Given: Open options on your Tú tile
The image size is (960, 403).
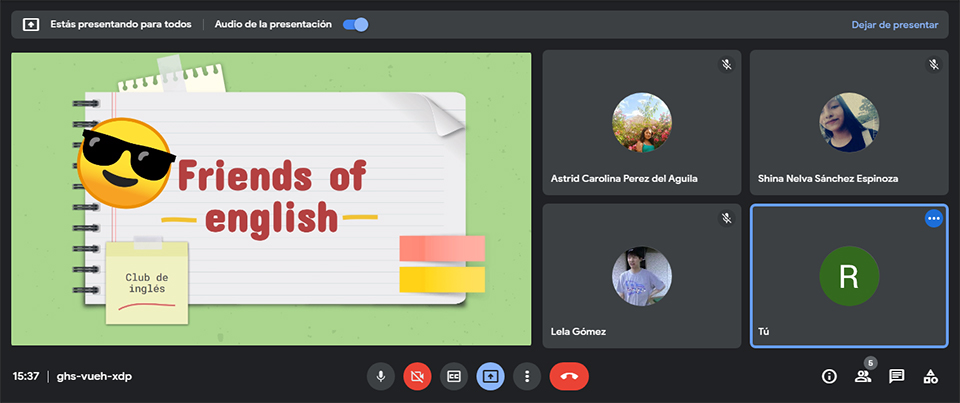Looking at the screenshot, I should pyautogui.click(x=934, y=217).
